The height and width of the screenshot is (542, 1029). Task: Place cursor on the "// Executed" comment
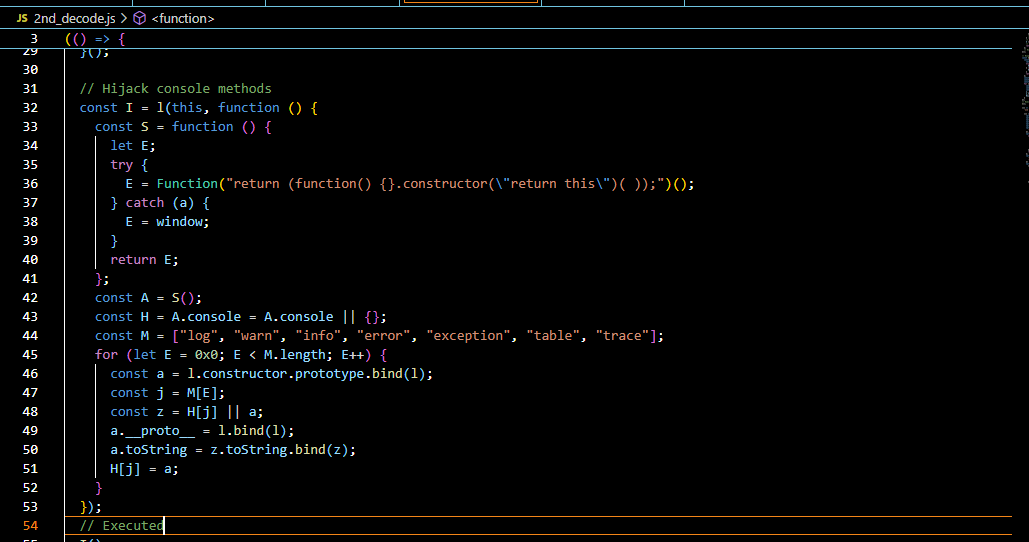point(121,525)
